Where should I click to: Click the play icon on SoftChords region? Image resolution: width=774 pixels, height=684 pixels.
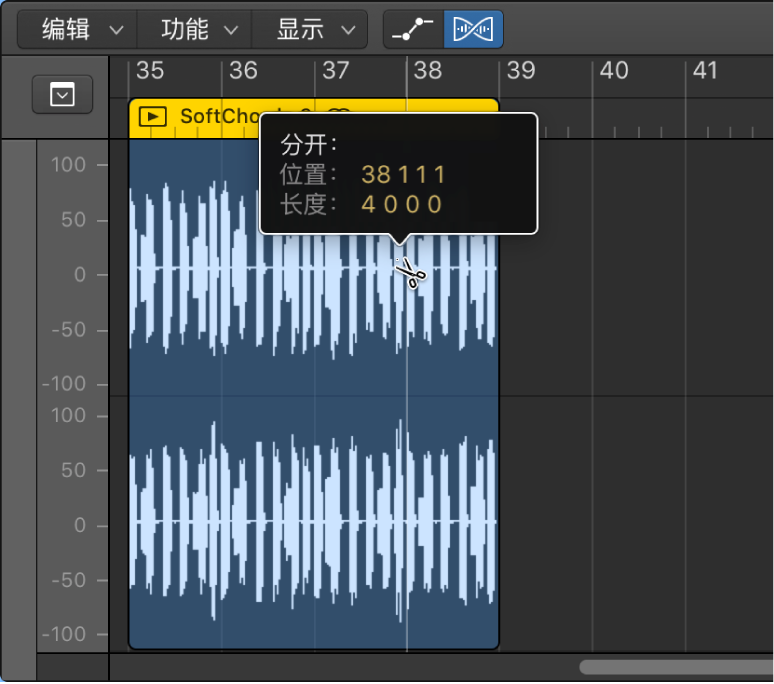152,117
